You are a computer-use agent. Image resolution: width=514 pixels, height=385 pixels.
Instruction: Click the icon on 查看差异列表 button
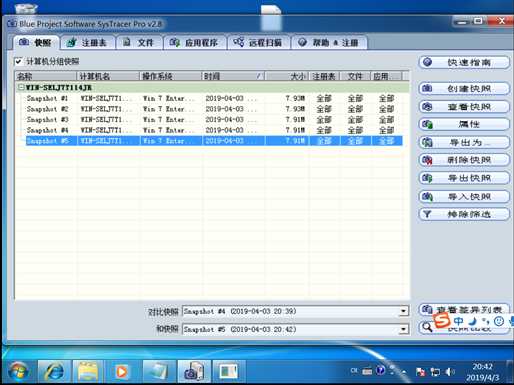(x=427, y=310)
